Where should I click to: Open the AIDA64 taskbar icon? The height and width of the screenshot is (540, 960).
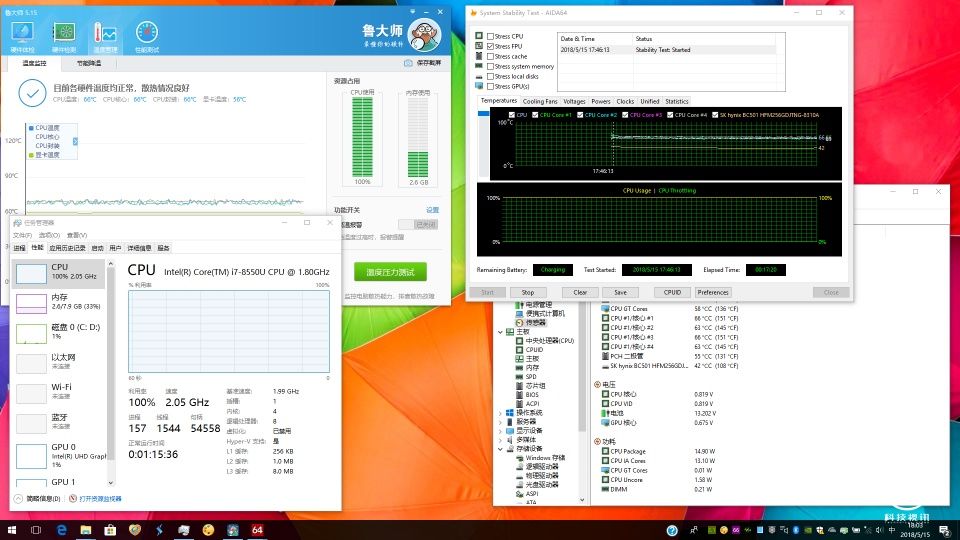(257, 530)
